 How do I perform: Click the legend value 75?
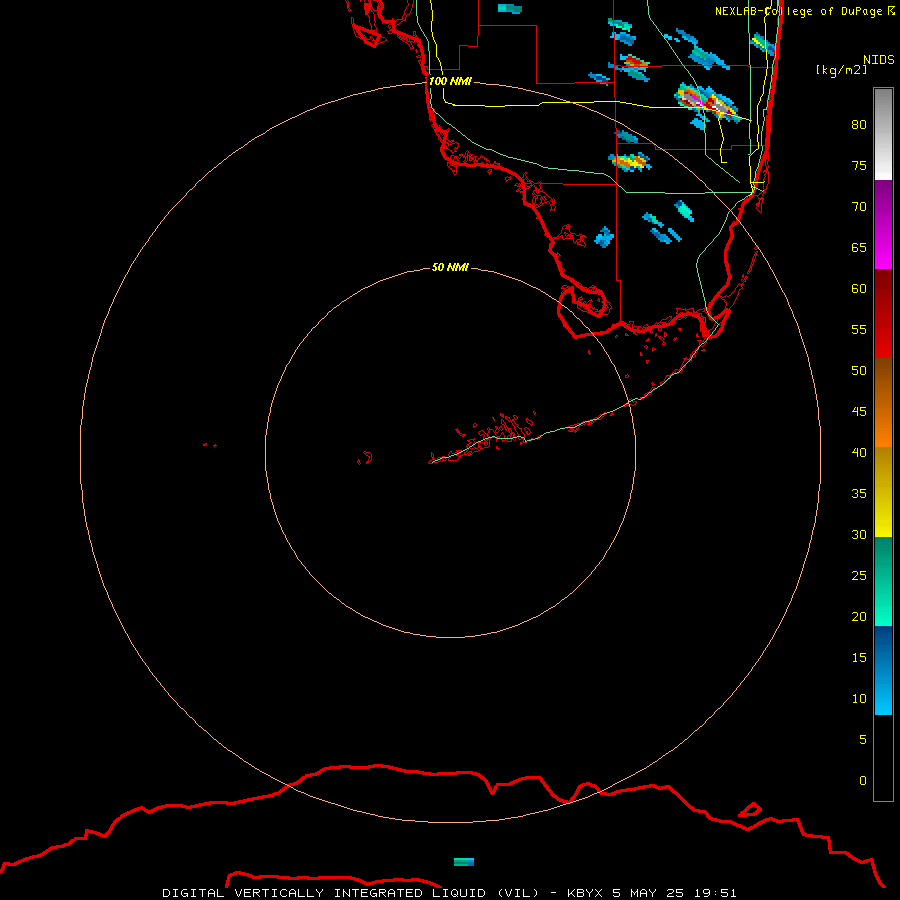(x=859, y=165)
